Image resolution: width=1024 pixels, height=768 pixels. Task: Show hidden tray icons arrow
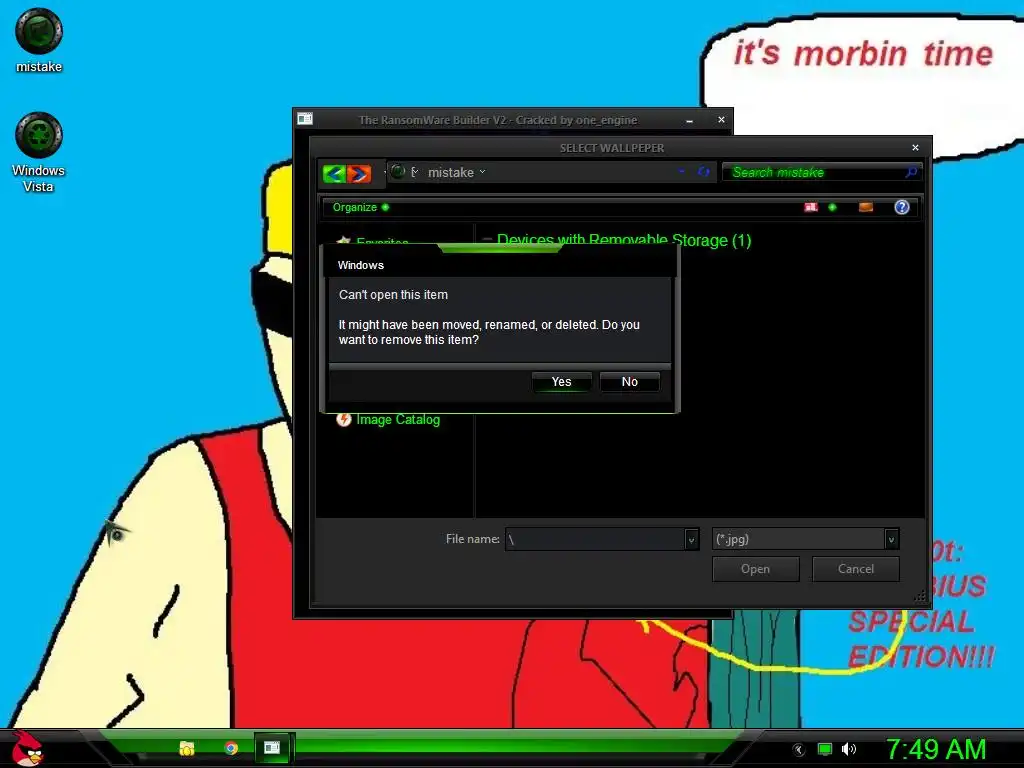(x=799, y=750)
